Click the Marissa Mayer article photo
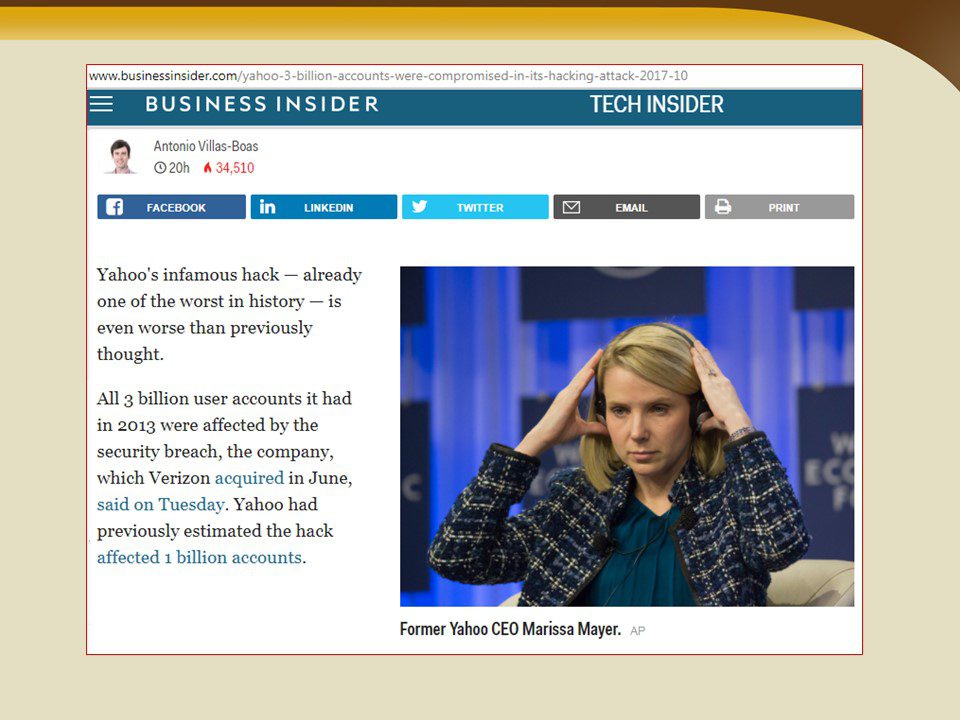 (x=627, y=437)
